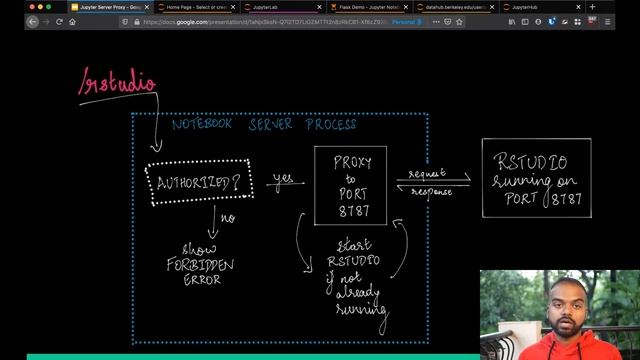Click the PROXY to PORT 8787 box
The height and width of the screenshot is (360, 640).
point(351,185)
